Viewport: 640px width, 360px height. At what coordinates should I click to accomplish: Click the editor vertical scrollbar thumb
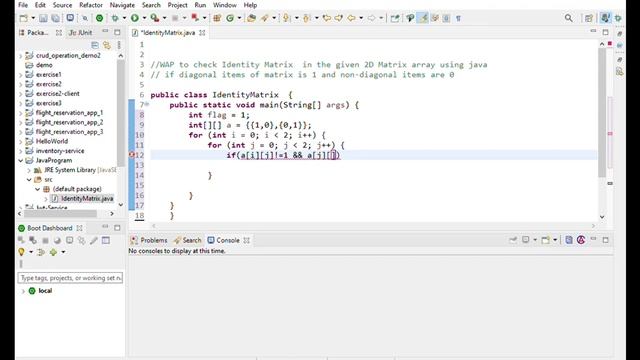pos(602,112)
